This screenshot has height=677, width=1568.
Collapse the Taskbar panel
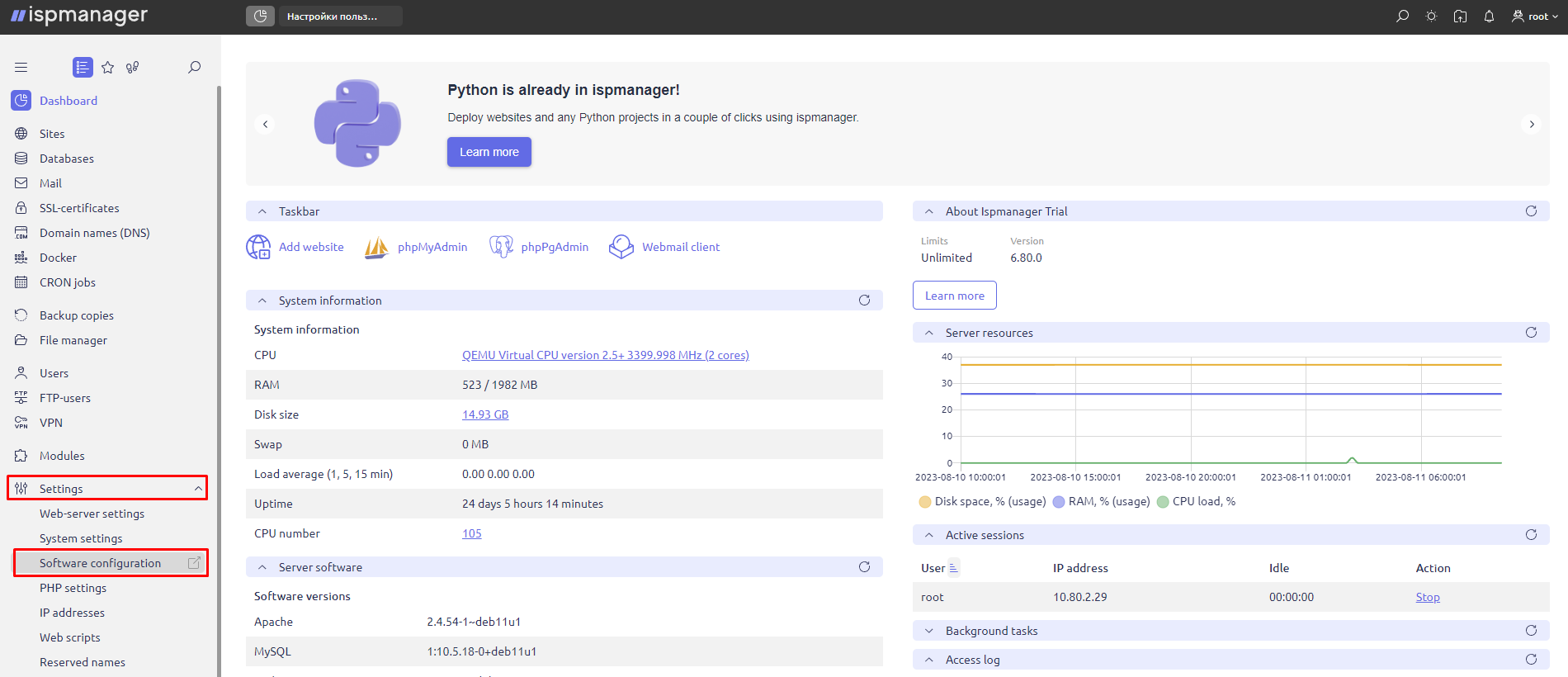click(262, 211)
